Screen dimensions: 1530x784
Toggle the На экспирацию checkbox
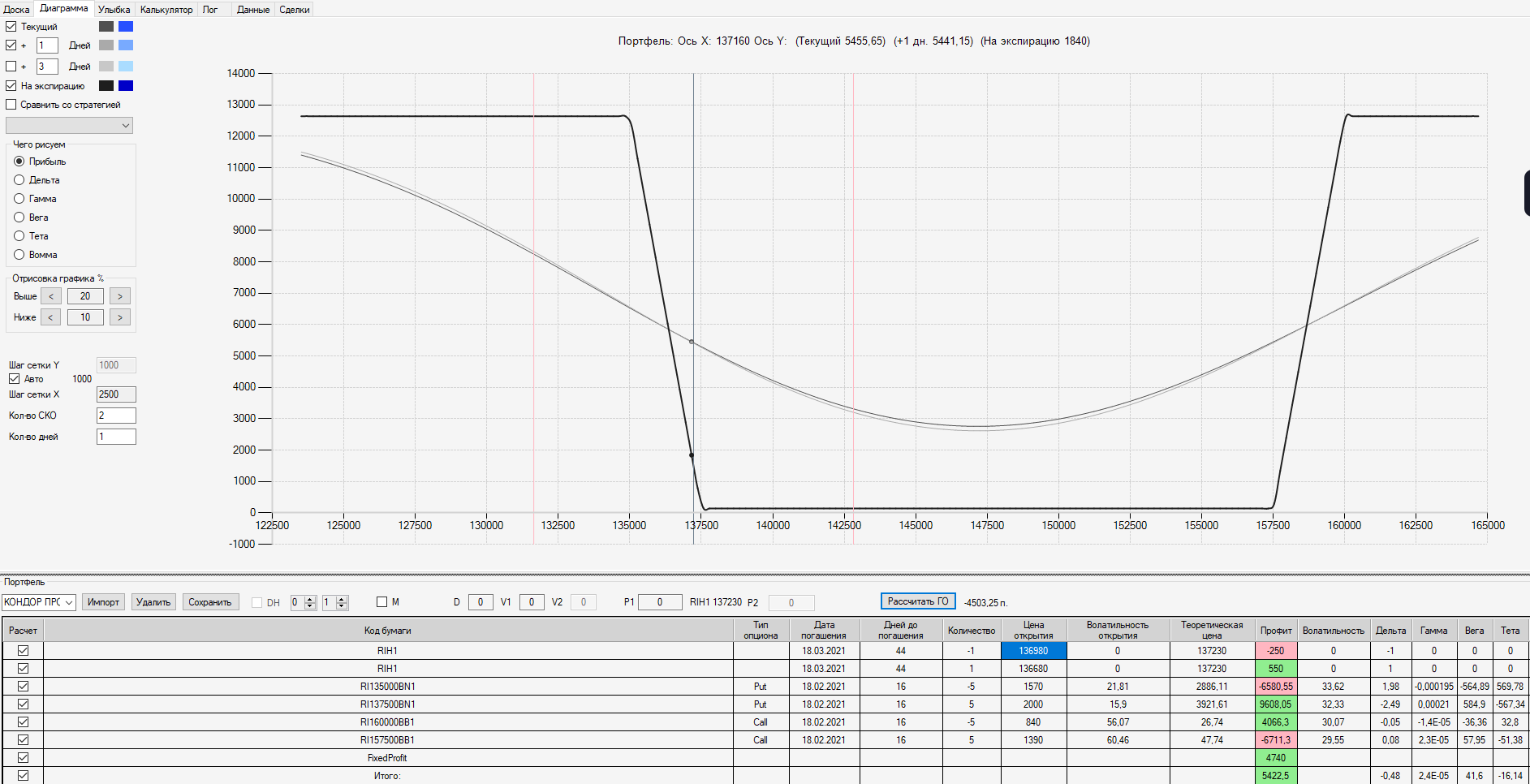11,86
